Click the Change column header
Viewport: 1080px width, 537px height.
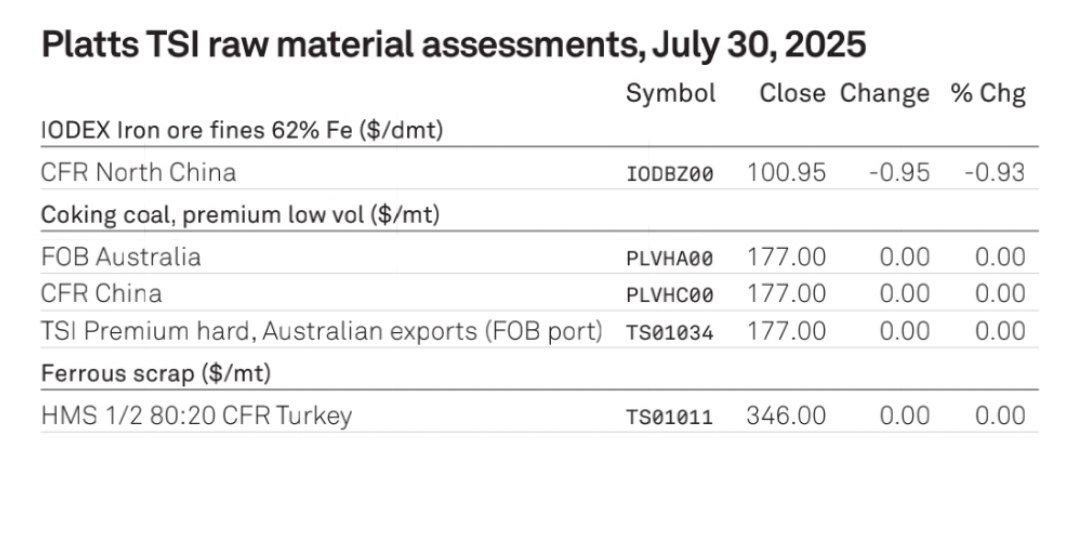click(x=884, y=94)
